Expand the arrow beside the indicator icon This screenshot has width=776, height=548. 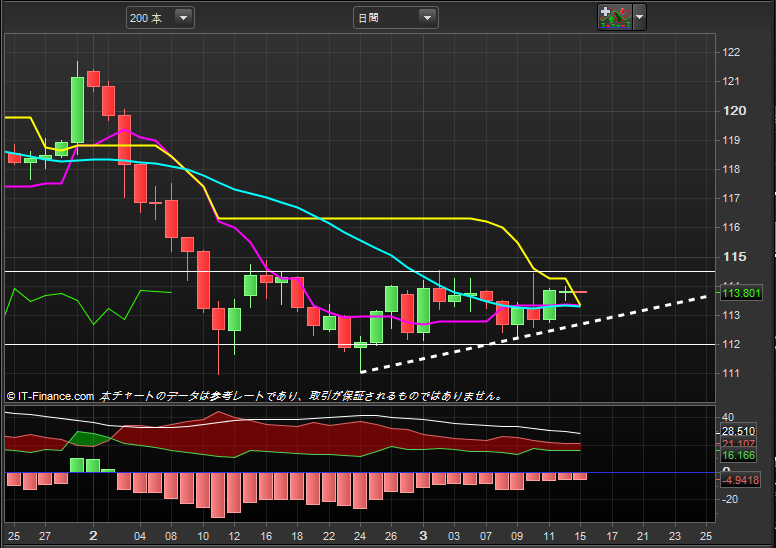point(639,17)
